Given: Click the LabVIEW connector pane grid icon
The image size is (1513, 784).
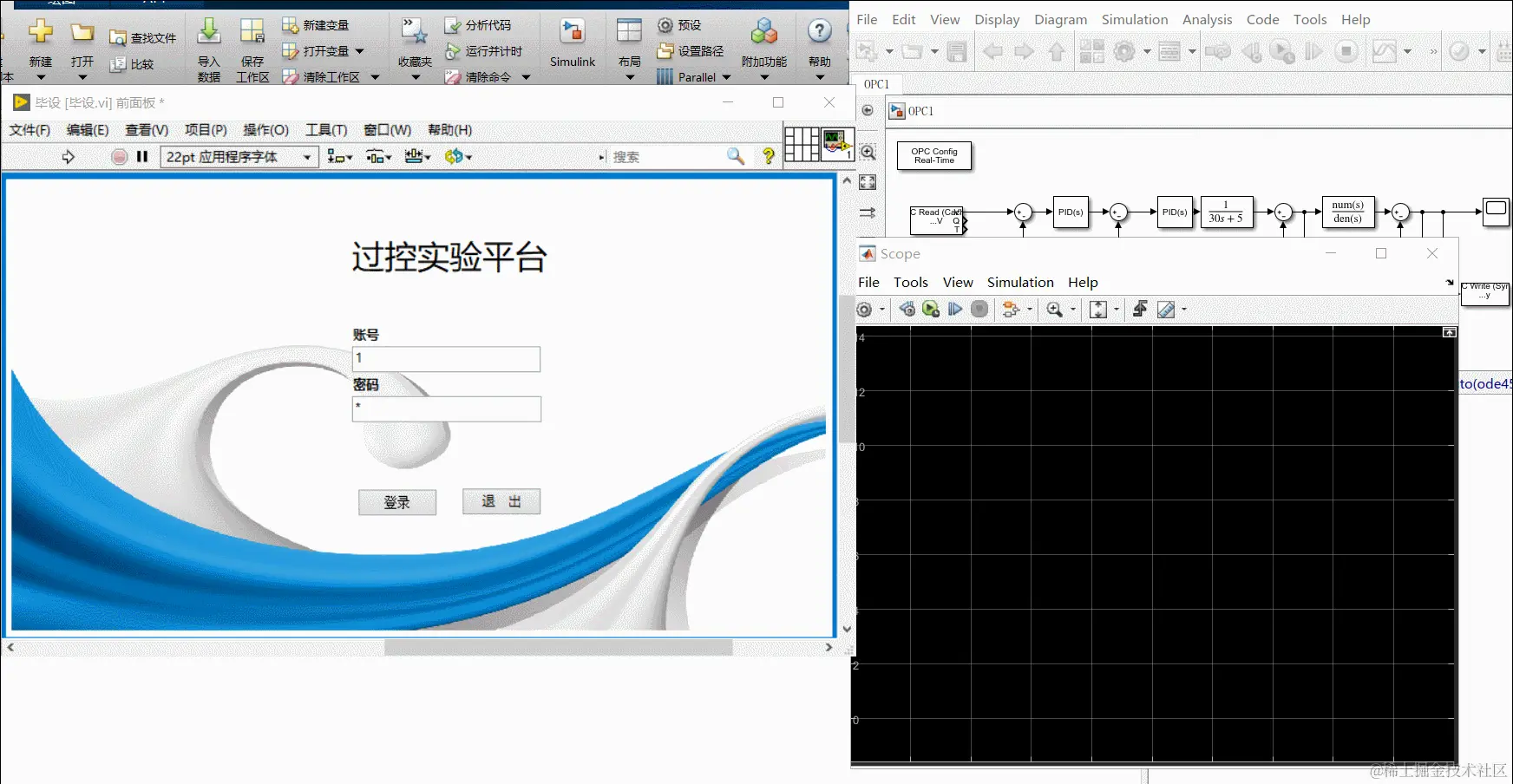Looking at the screenshot, I should [x=802, y=144].
